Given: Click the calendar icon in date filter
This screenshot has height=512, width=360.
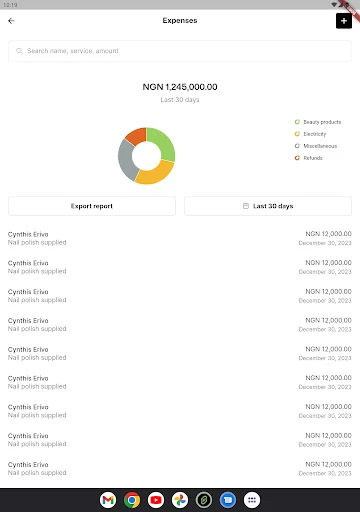Looking at the screenshot, I should point(246,206).
